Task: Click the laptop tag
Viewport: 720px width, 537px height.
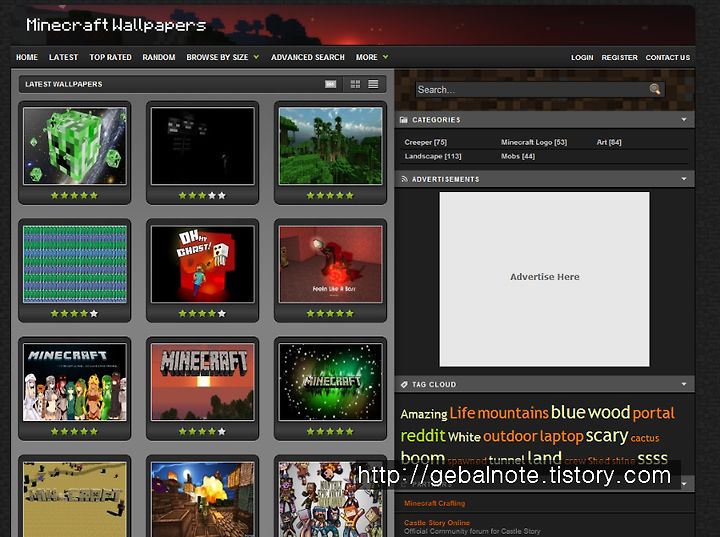Action: click(x=562, y=436)
